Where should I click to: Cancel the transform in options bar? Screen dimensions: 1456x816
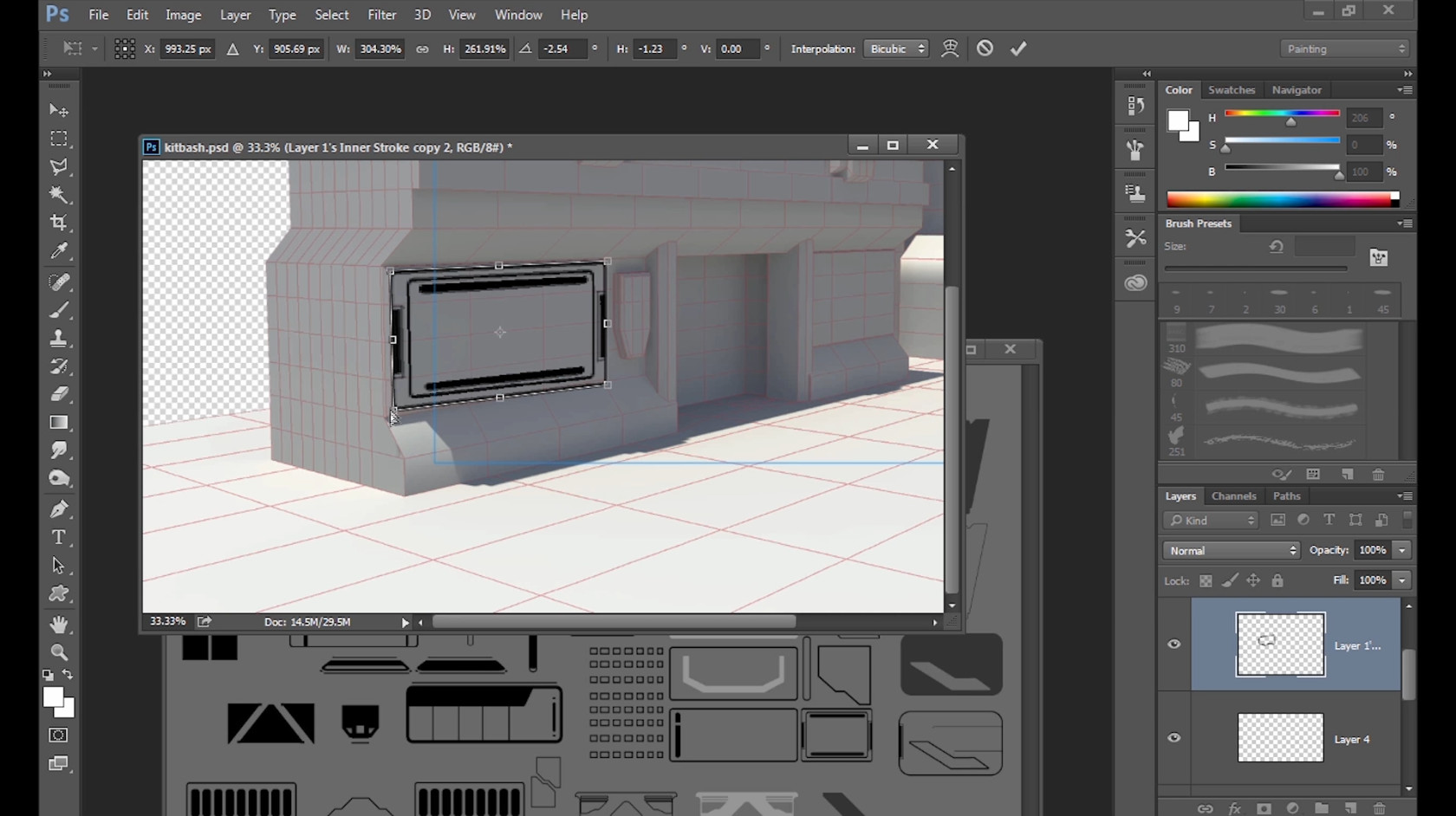pyautogui.click(x=985, y=49)
